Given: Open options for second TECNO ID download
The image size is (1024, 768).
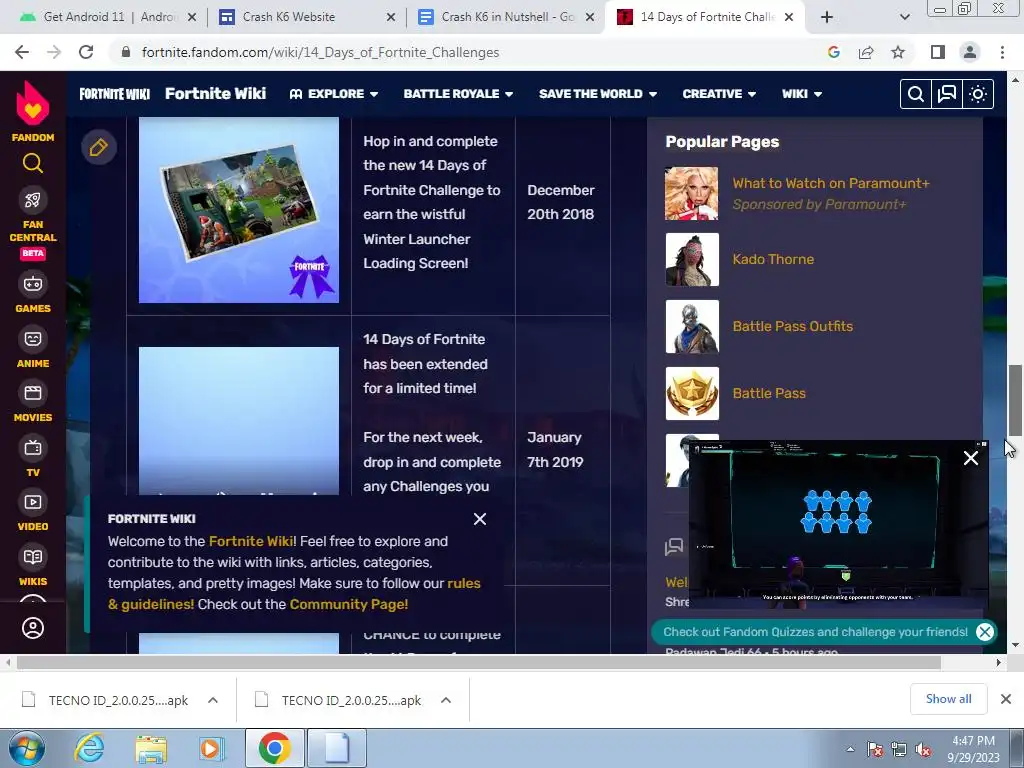Looking at the screenshot, I should click(x=446, y=700).
